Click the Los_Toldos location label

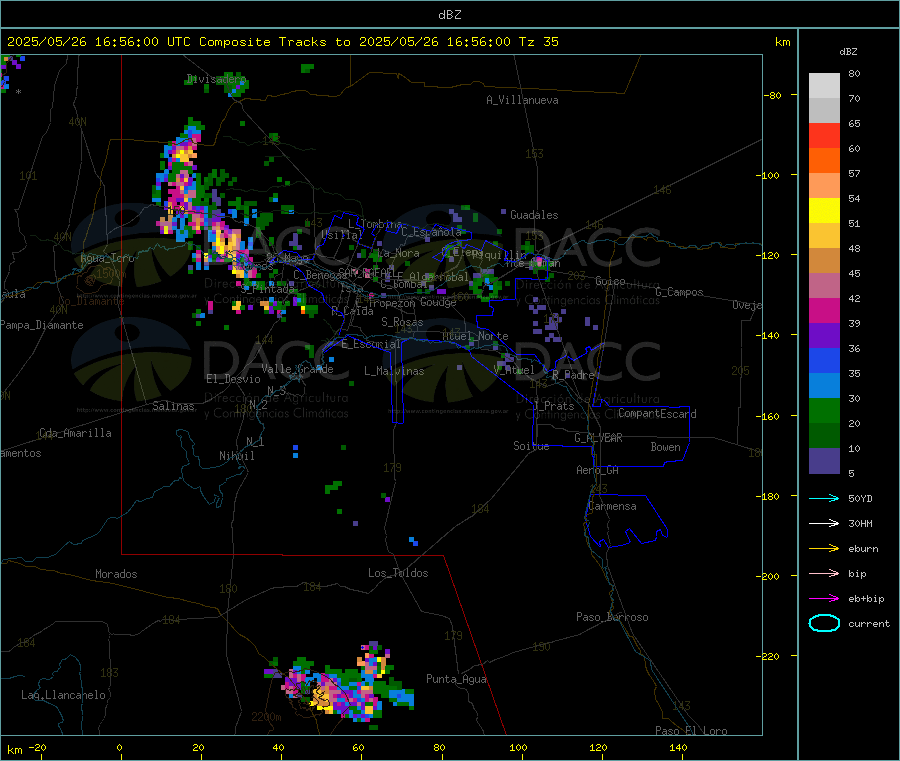pyautogui.click(x=398, y=573)
